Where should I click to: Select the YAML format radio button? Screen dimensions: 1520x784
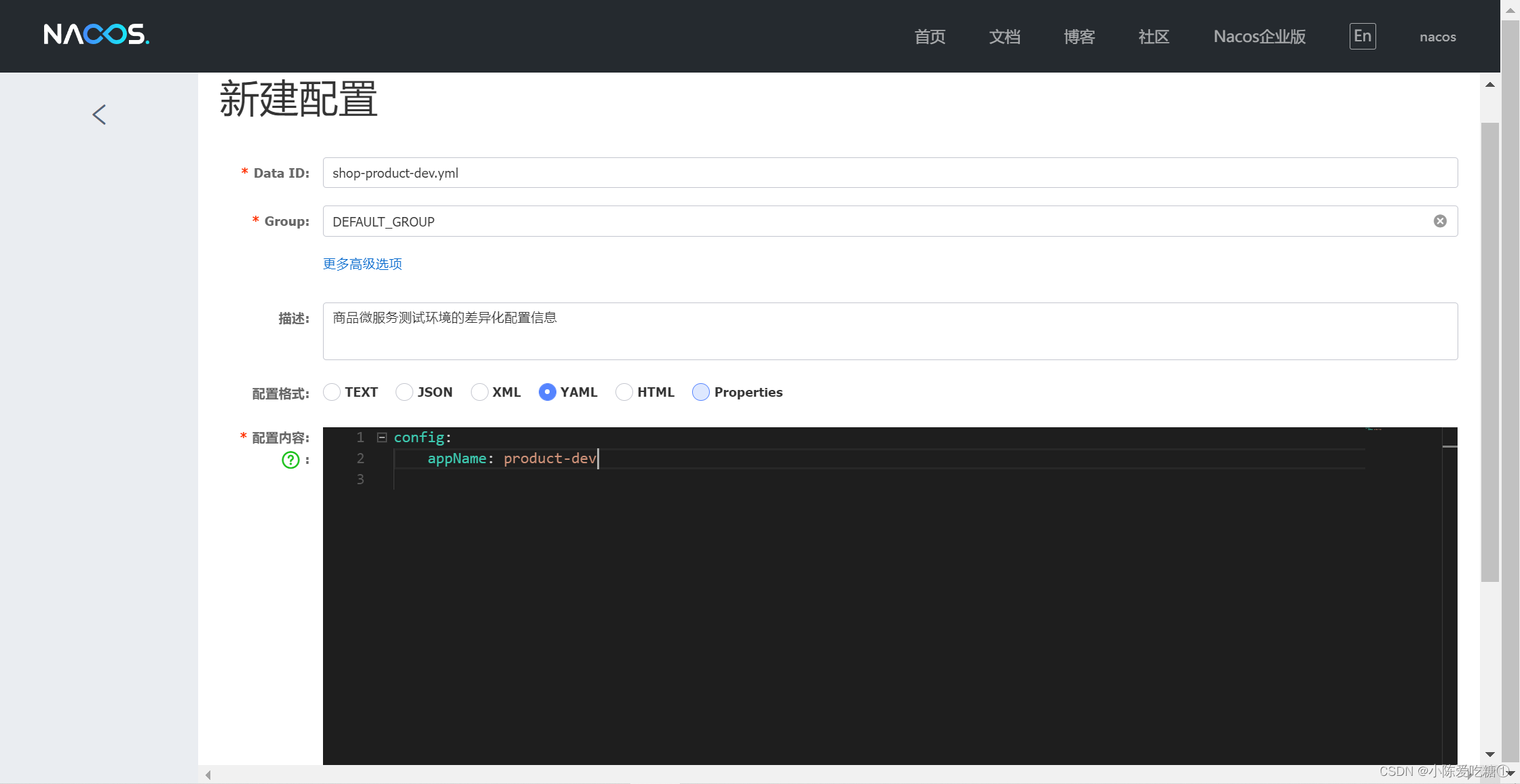[547, 392]
